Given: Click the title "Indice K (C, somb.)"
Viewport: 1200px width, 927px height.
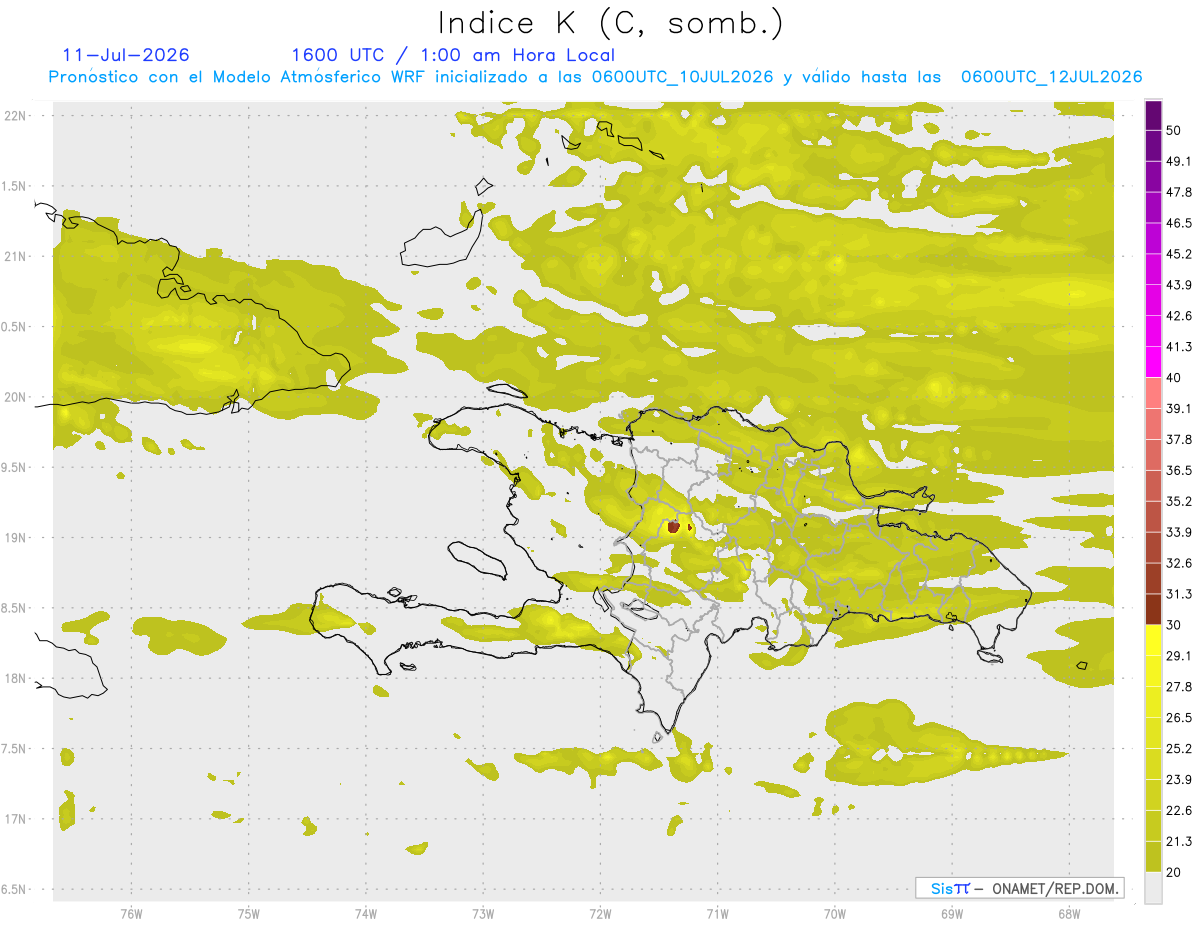Looking at the screenshot, I should coord(610,24).
